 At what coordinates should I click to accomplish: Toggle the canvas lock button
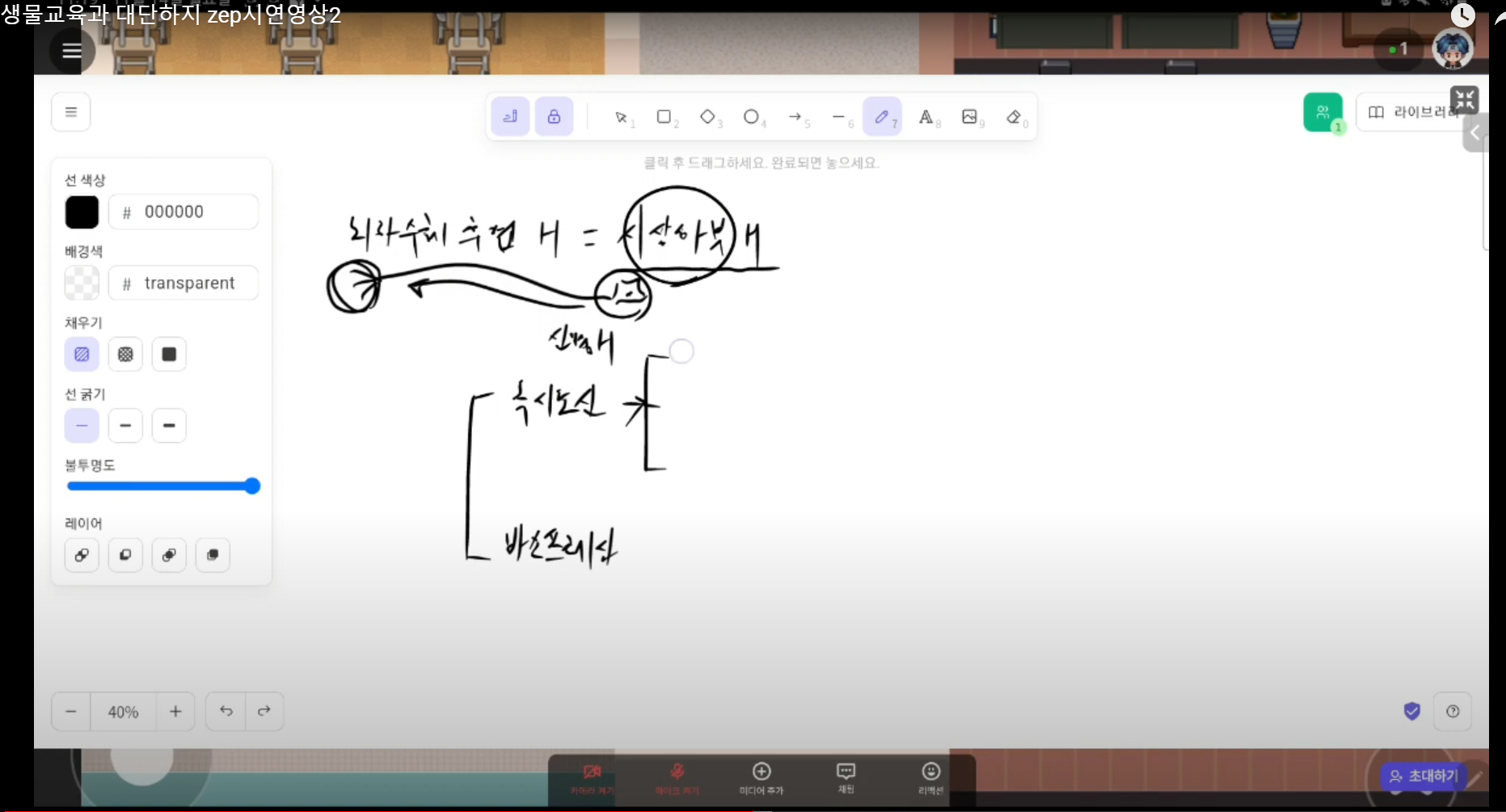pyautogui.click(x=554, y=117)
